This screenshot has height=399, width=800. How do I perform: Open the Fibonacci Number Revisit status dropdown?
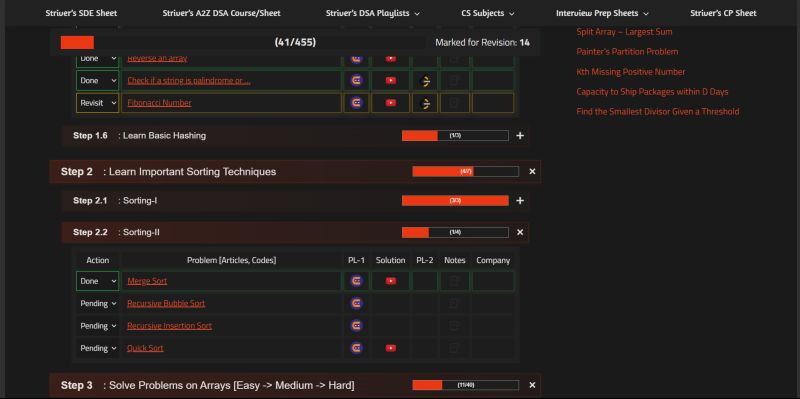[97, 103]
